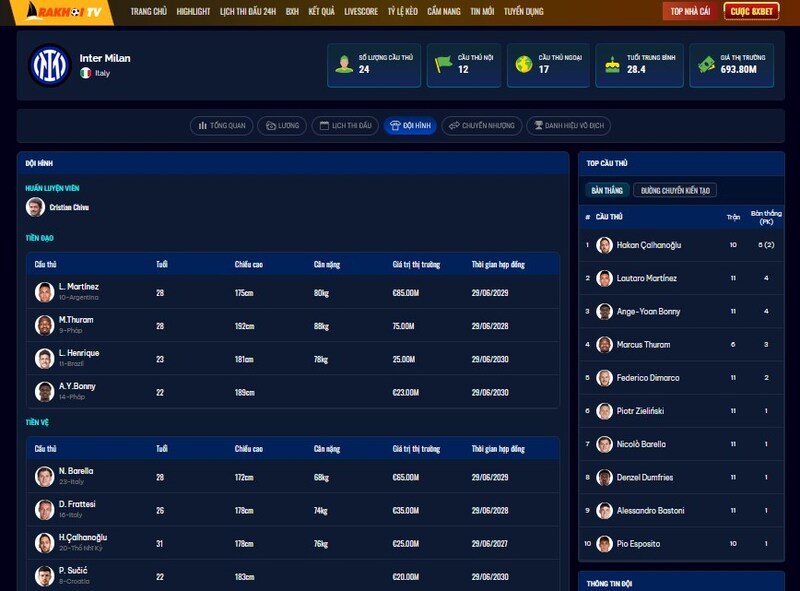Switch to the Chuyển Nhượng tab
This screenshot has width=800, height=591.
click(x=481, y=126)
